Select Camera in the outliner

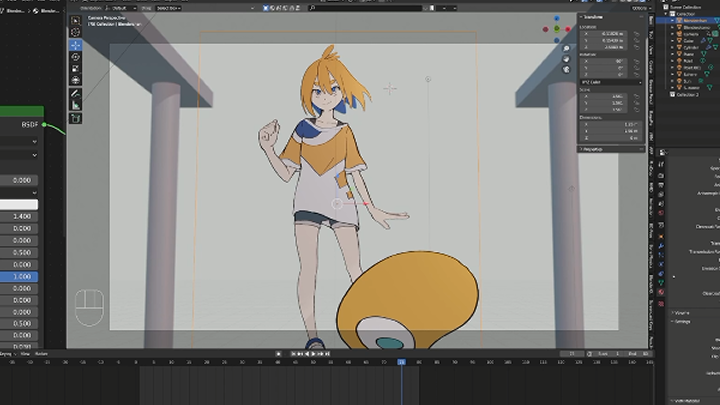coord(691,34)
